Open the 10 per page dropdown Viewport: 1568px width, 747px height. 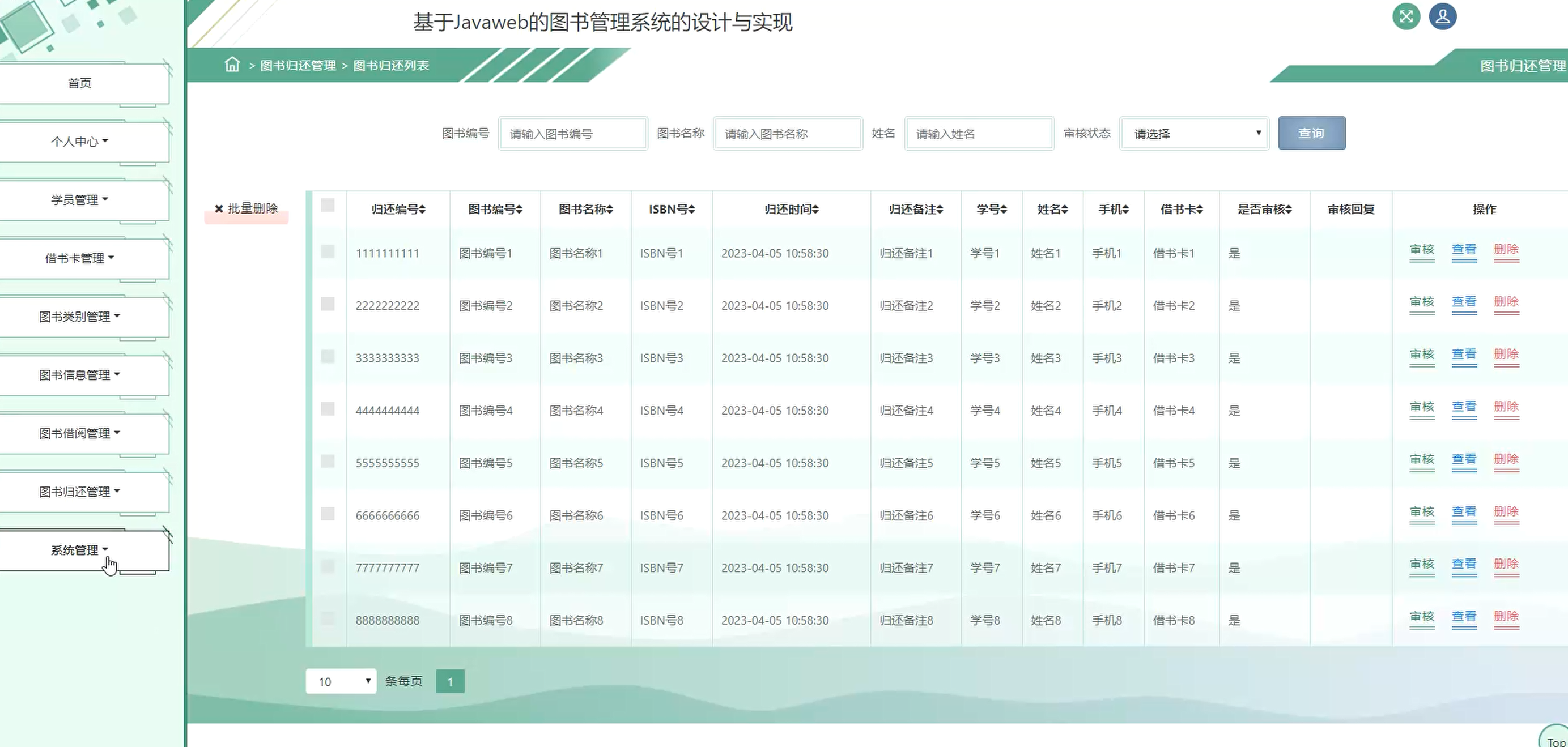[341, 681]
